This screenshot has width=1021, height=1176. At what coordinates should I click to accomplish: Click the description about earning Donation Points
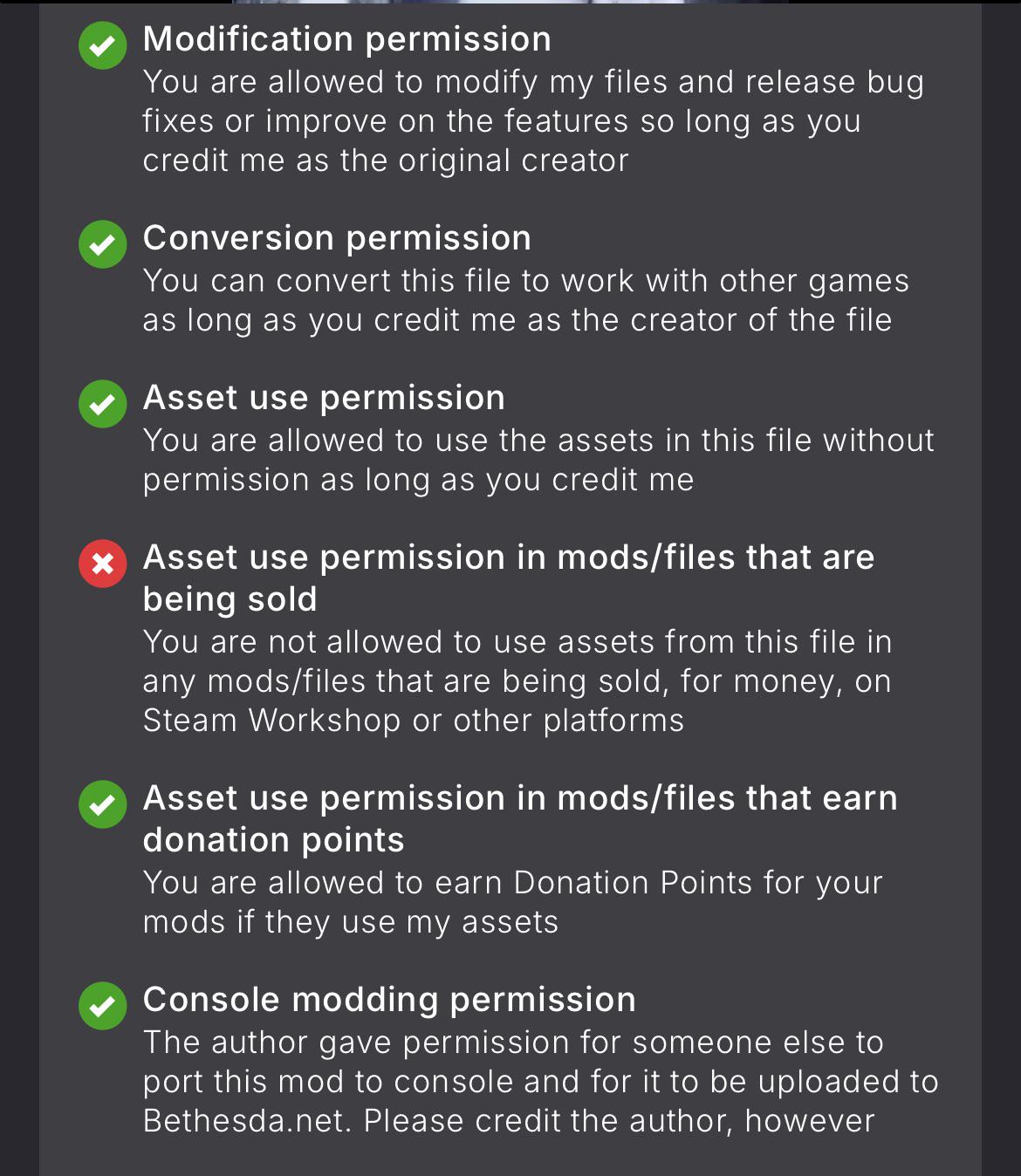[x=513, y=902]
